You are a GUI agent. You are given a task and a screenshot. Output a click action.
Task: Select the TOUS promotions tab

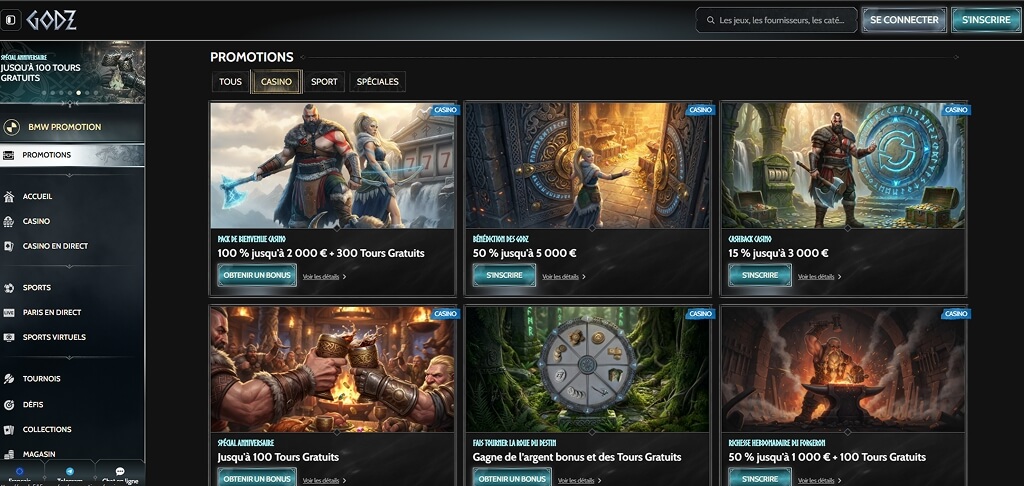(x=230, y=82)
